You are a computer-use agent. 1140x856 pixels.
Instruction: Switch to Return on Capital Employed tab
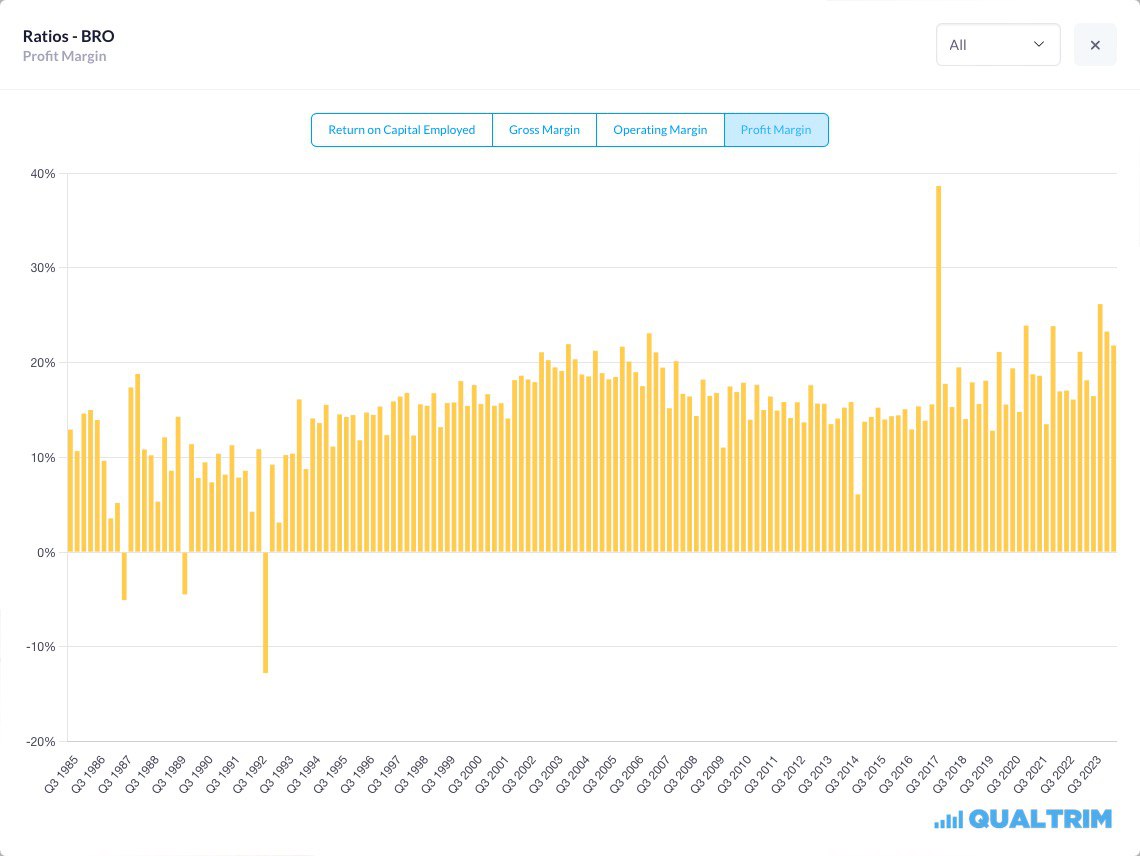click(401, 130)
